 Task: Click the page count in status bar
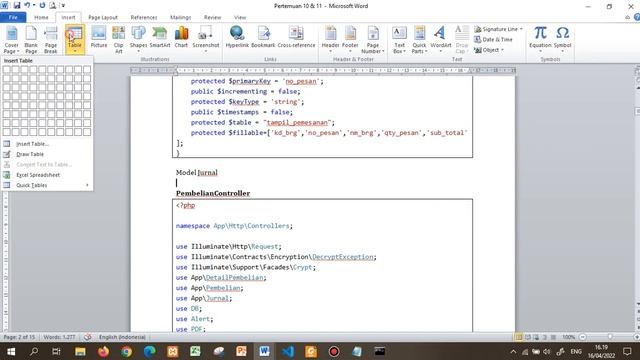[19, 337]
